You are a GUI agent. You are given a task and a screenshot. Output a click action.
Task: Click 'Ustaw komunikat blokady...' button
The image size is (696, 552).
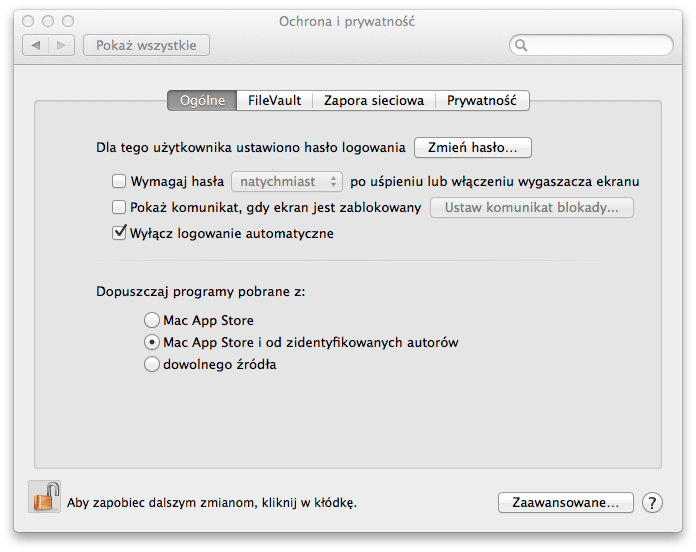(x=531, y=208)
